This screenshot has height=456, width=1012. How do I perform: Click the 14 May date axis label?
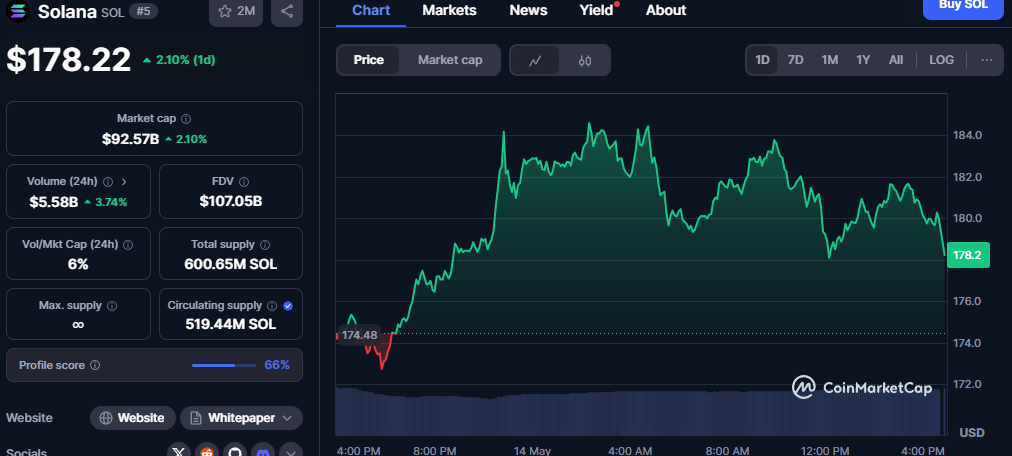tap(532, 451)
